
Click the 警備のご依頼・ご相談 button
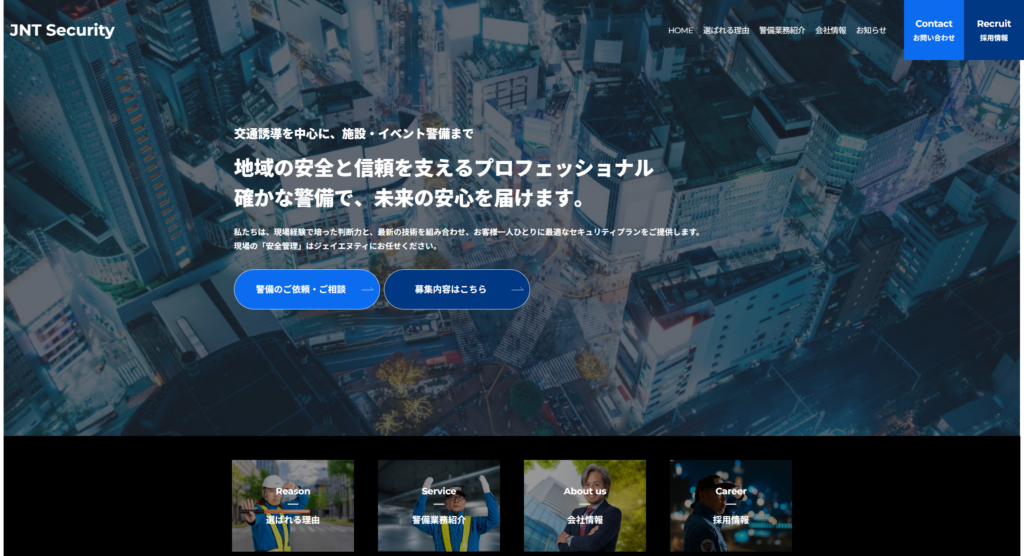pos(307,289)
